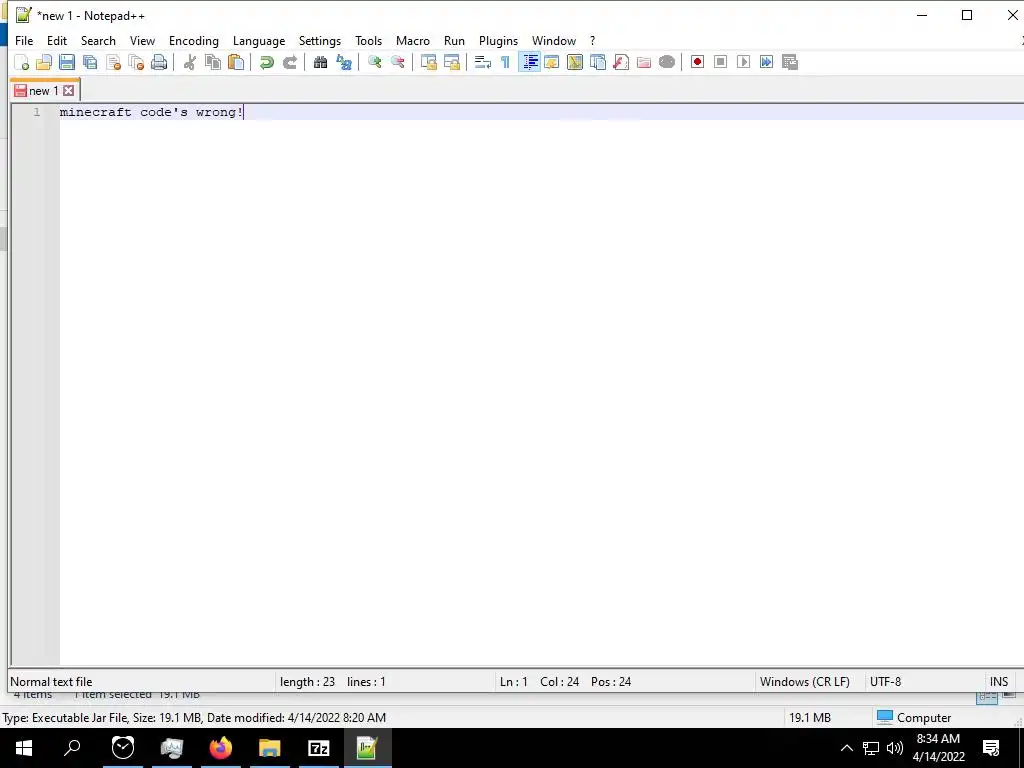This screenshot has width=1024, height=768.
Task: Open Replace dialog toolbar icon
Action: point(344,62)
